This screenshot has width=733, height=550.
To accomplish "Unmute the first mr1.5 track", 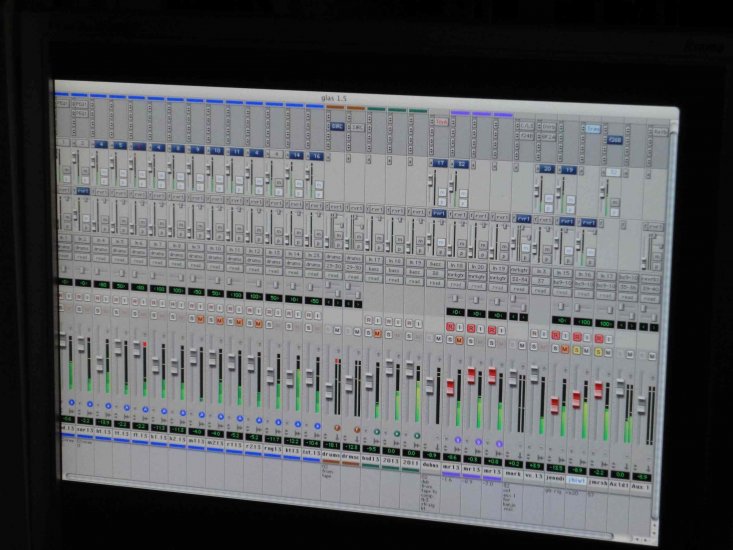I will 459,341.
